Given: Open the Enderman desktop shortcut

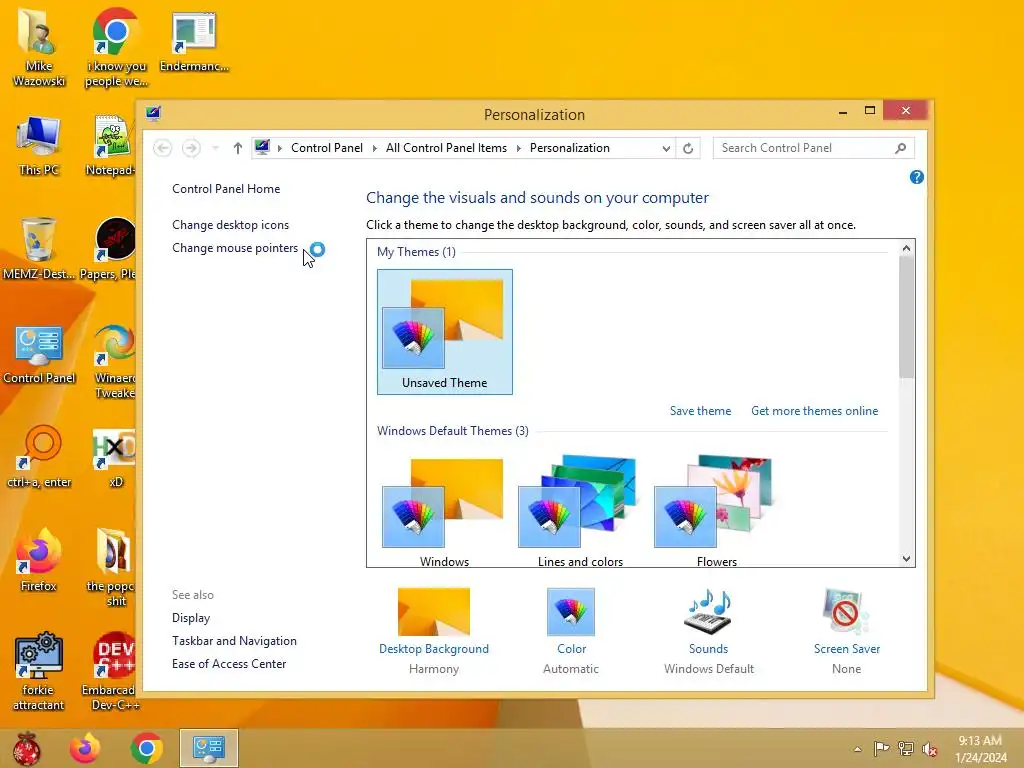Looking at the screenshot, I should point(194,40).
